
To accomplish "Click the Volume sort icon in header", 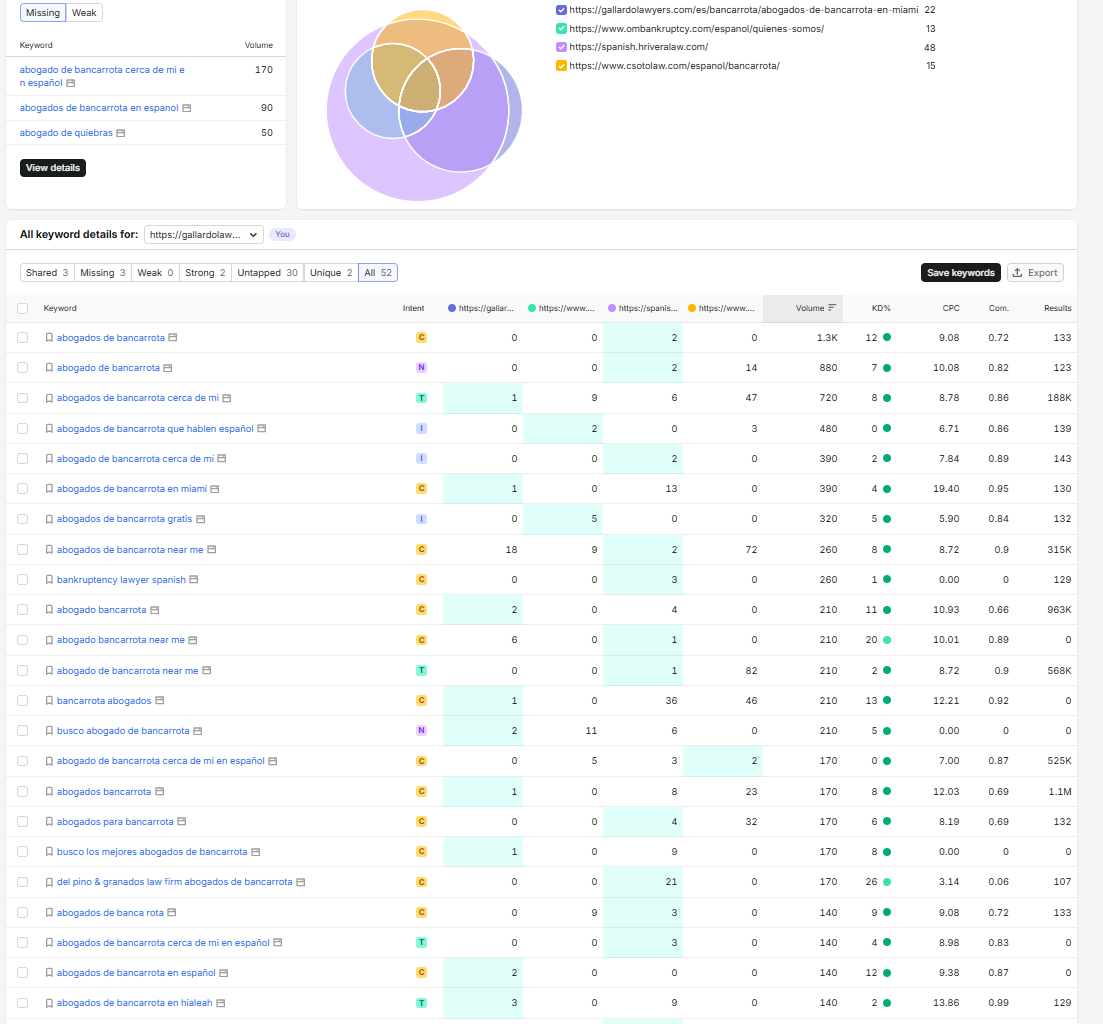I will tap(832, 308).
